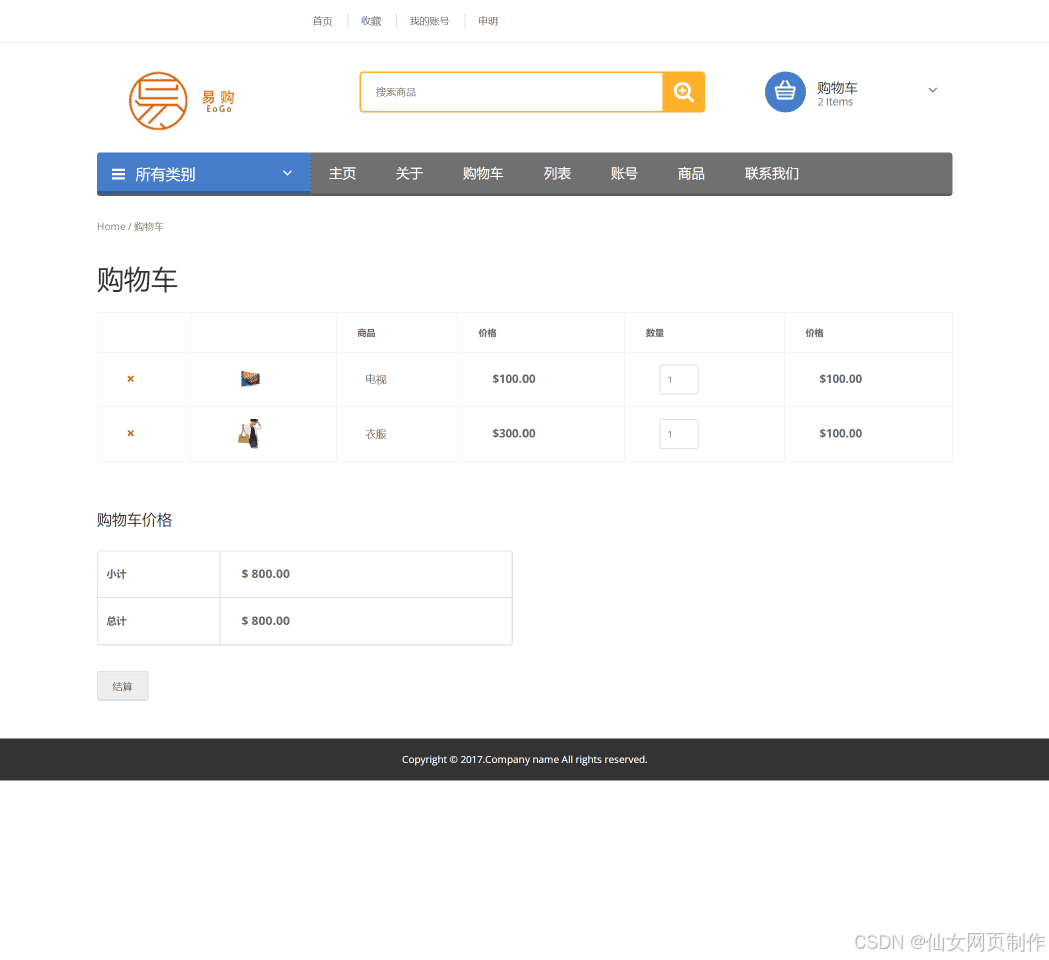Open the 电视 product thumbnail
This screenshot has height=960, width=1049.
click(250, 379)
